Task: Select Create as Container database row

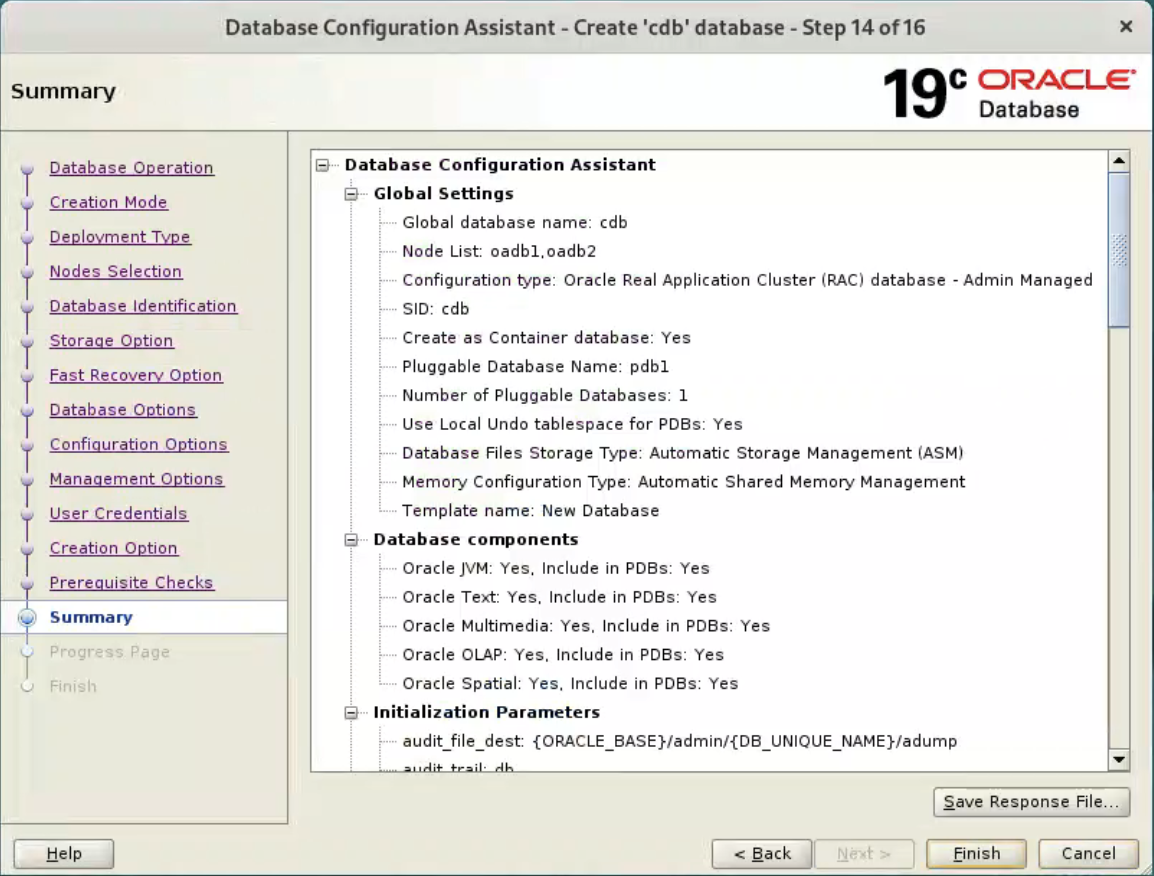Action: tap(546, 338)
